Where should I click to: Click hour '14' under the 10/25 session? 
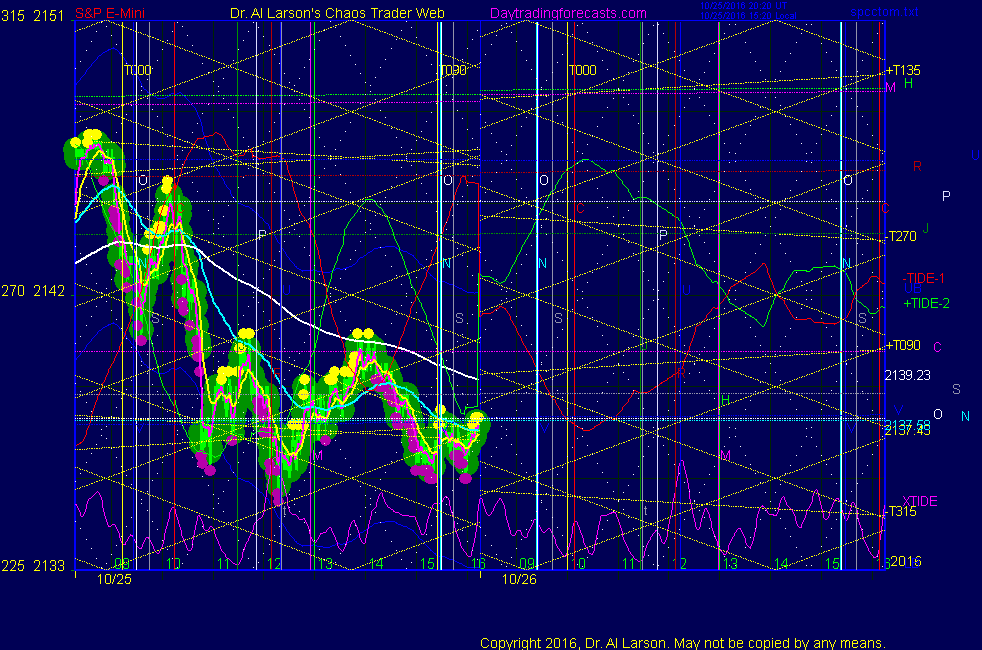[x=375, y=564]
